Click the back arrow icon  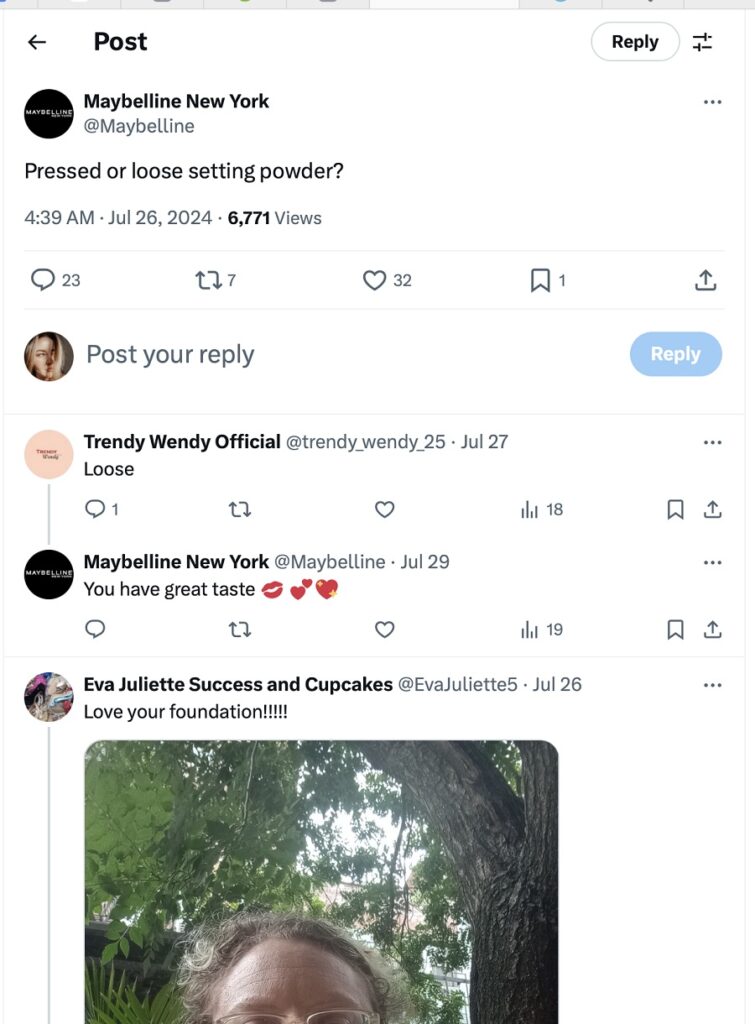coord(37,42)
